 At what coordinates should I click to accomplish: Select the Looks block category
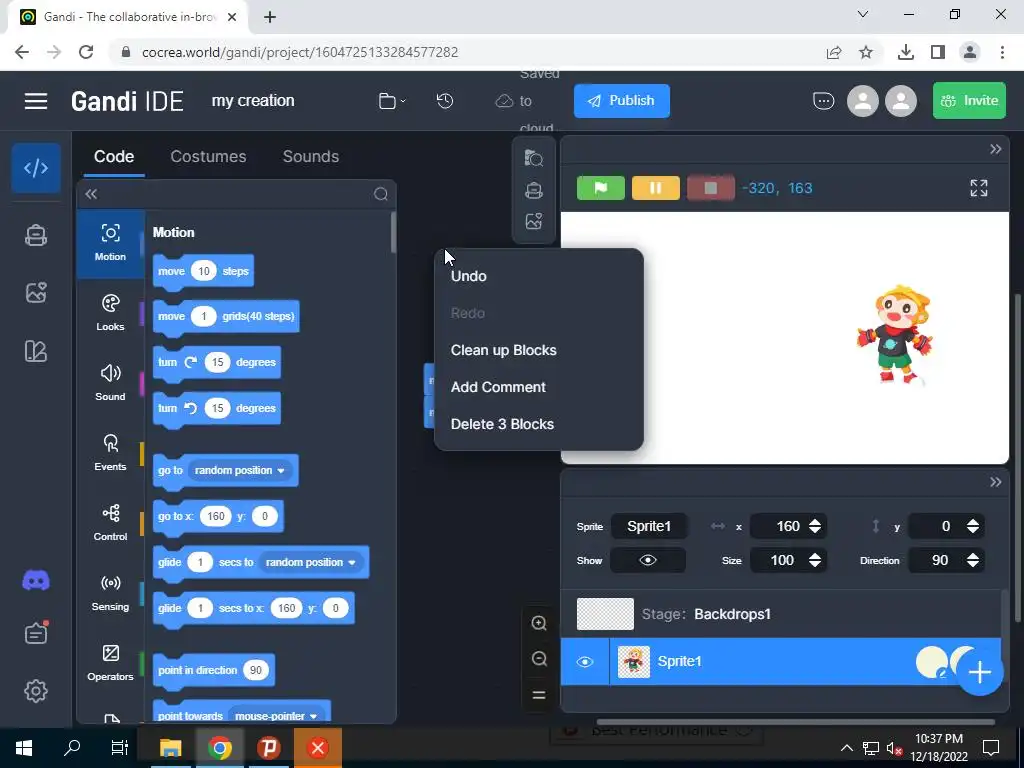coord(110,313)
